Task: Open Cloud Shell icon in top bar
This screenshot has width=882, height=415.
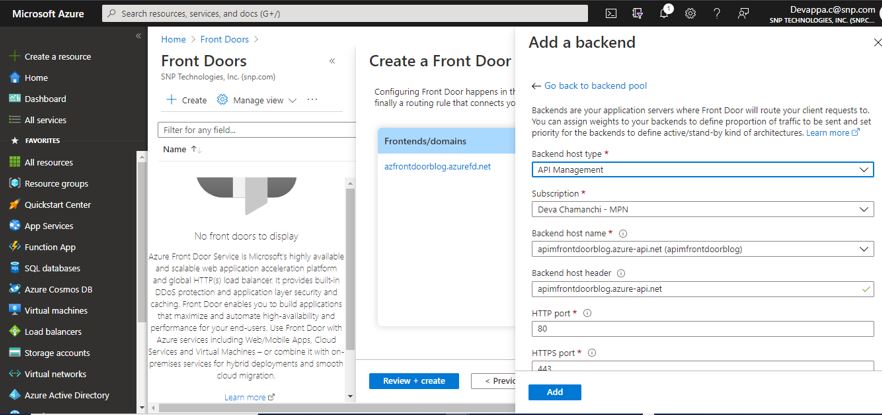Action: (x=611, y=14)
